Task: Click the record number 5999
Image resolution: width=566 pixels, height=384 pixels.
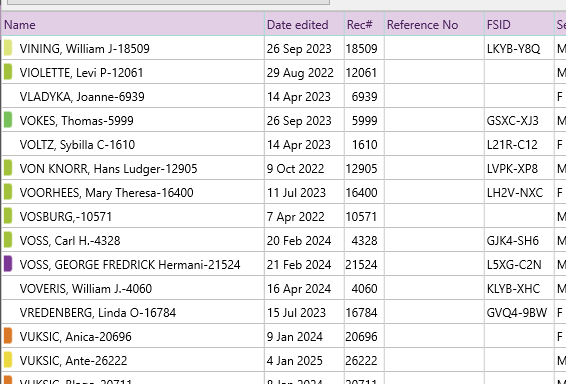Action: pos(365,121)
